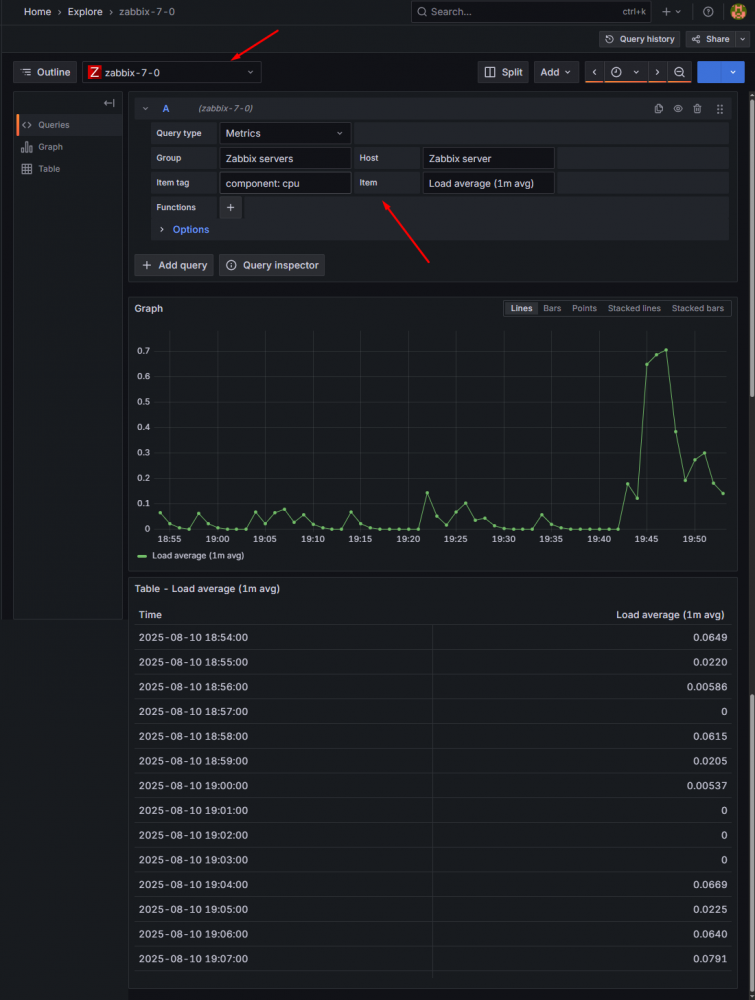Open Query history
755x1000 pixels.
point(640,39)
